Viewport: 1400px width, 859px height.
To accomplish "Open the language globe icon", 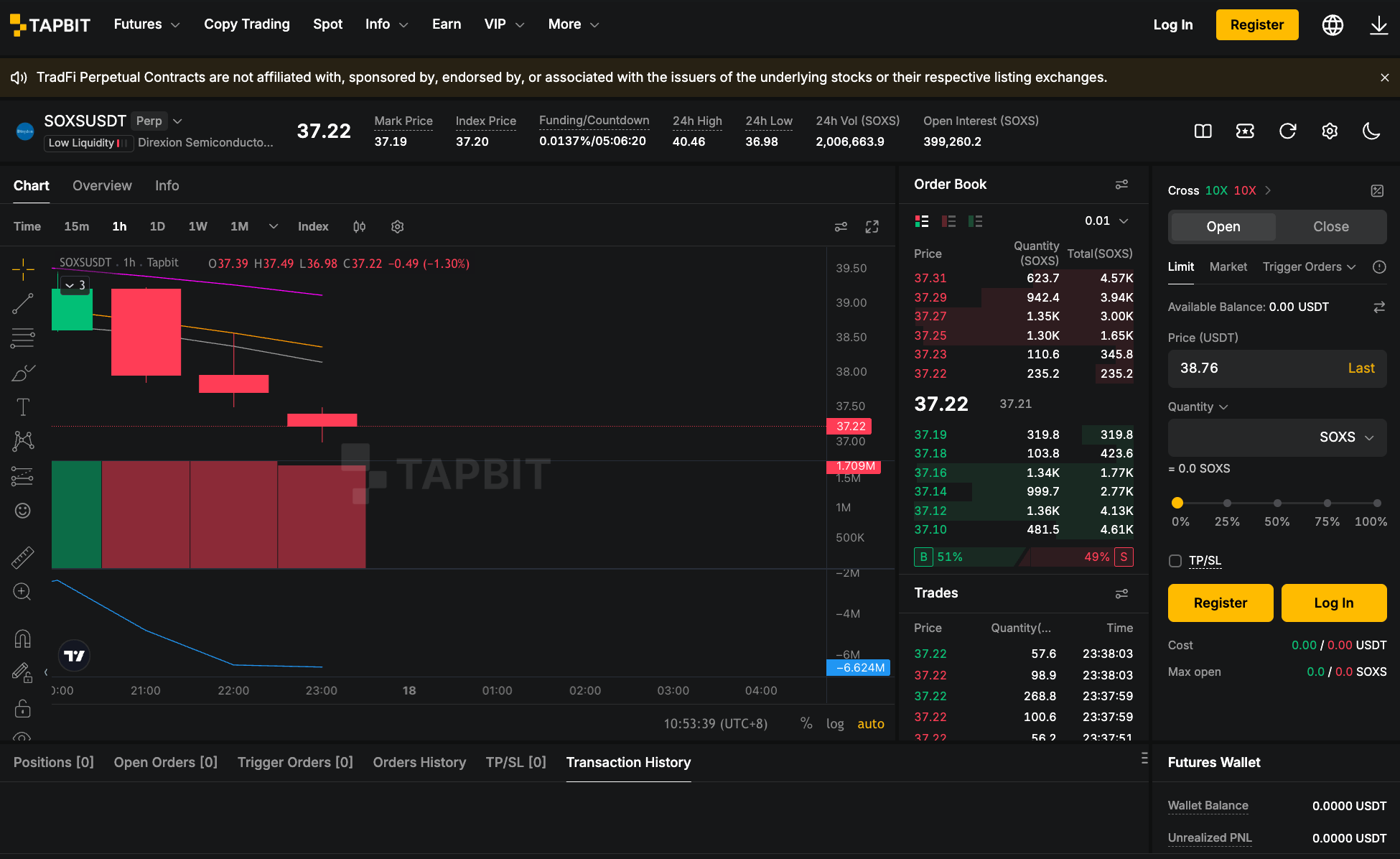I will (x=1333, y=25).
